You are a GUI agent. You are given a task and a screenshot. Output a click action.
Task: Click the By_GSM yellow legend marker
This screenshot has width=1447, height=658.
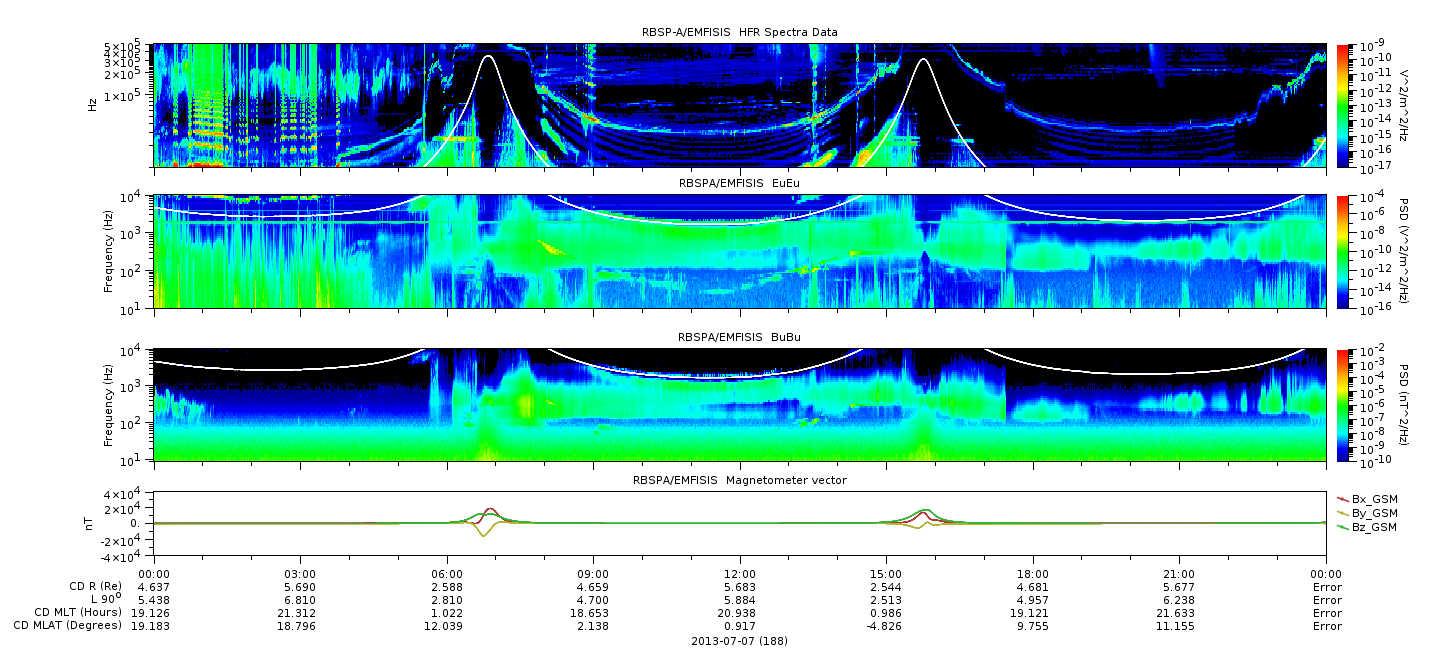pyautogui.click(x=1344, y=512)
